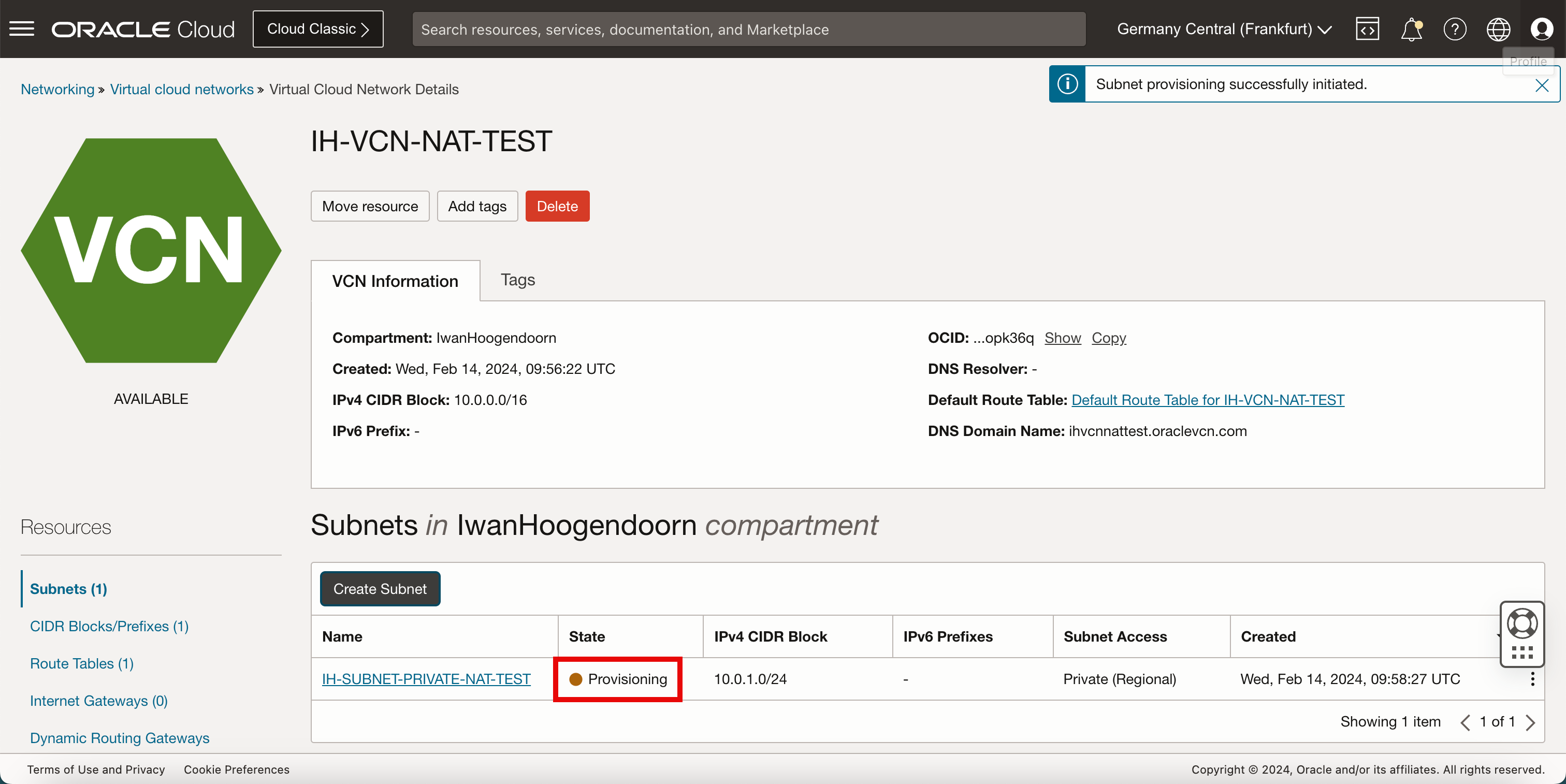The image size is (1566, 784).
Task: Click the red Delete button
Action: 557,206
